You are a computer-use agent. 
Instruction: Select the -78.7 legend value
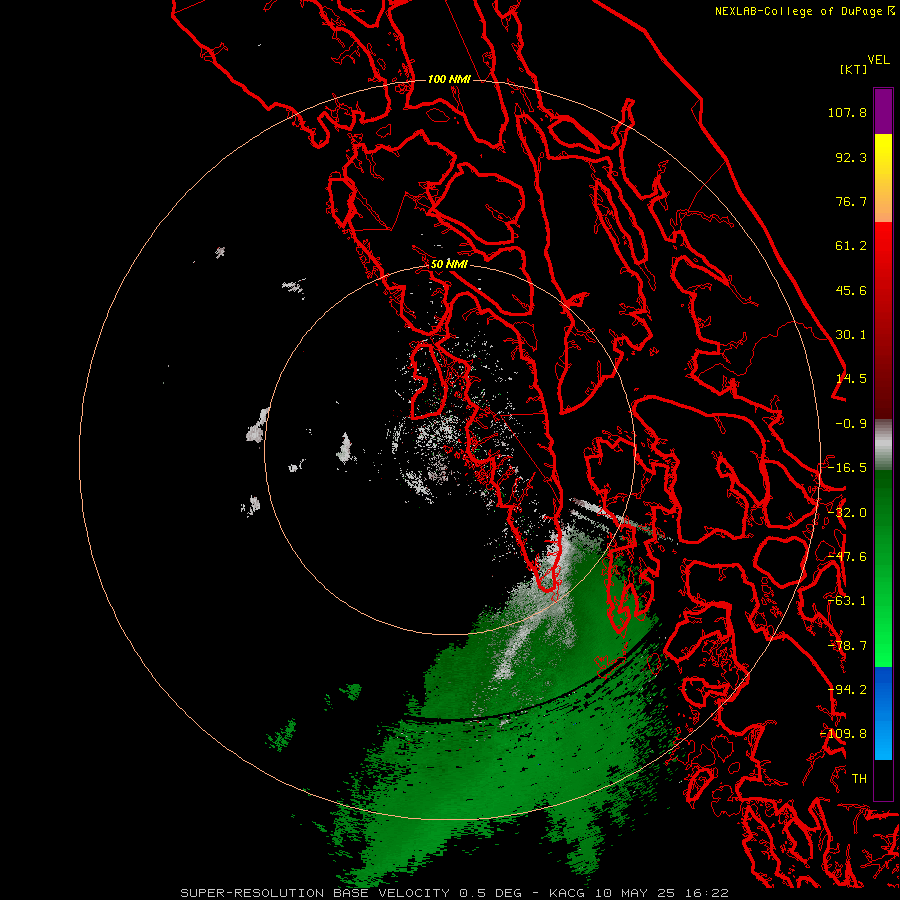pyautogui.click(x=847, y=646)
